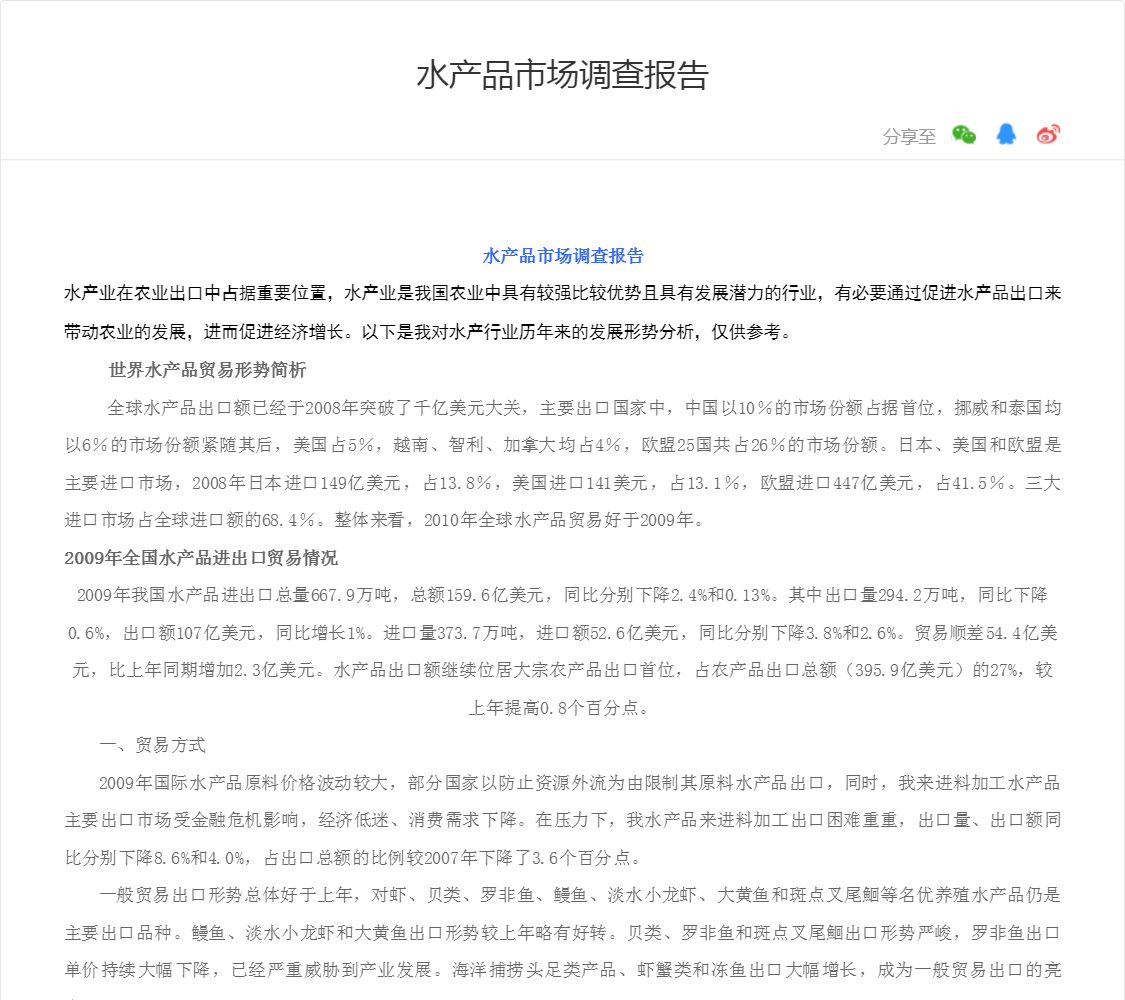
Task: Click the line starting 主要出口品种。鳗鱼、淡水小龙虾
Action: pos(562,933)
